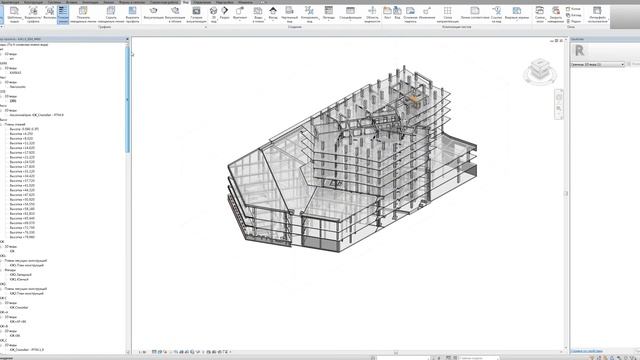Open Render Gallery (Галерея визуализации)
Image resolution: width=640 pixels, height=360 pixels.
[196, 14]
